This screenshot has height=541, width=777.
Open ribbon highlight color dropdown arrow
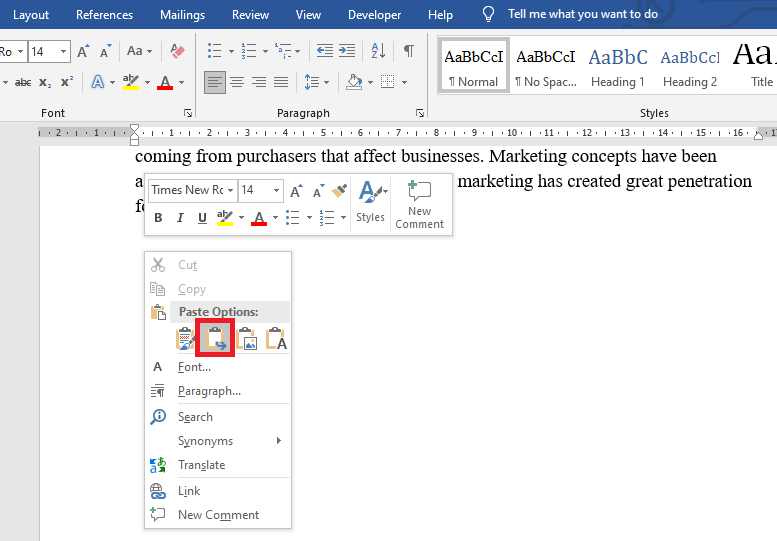pos(147,82)
